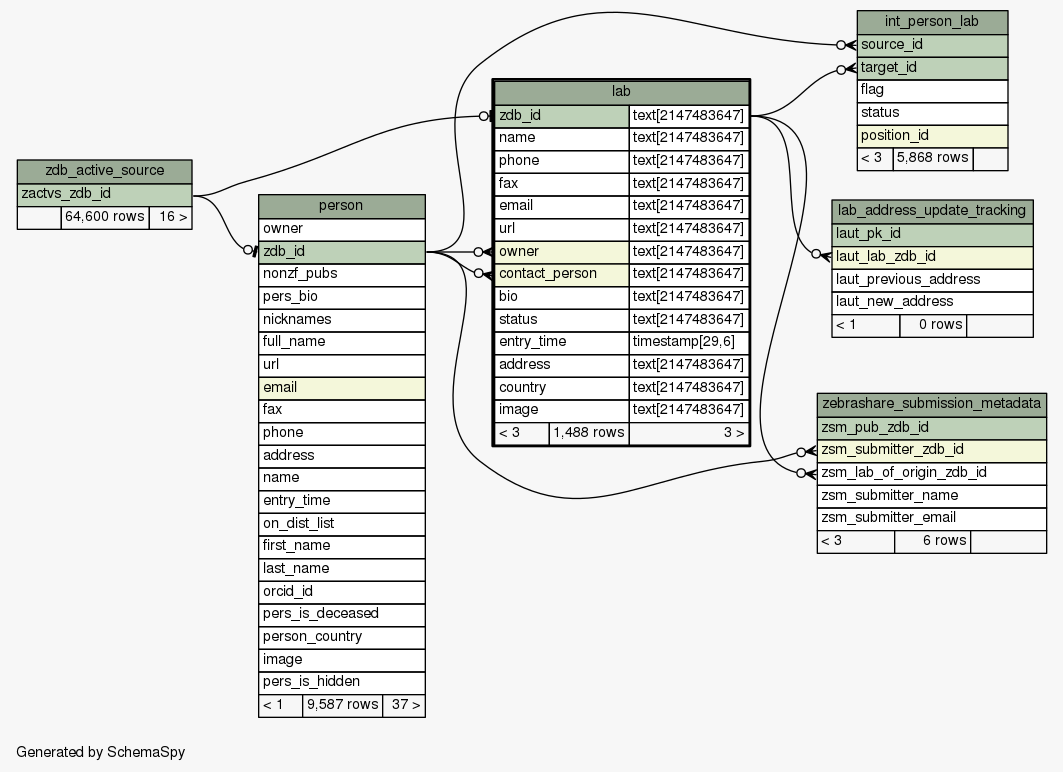Image resolution: width=1063 pixels, height=772 pixels.
Task: Select orcid_id field in person table
Action: click(x=341, y=591)
